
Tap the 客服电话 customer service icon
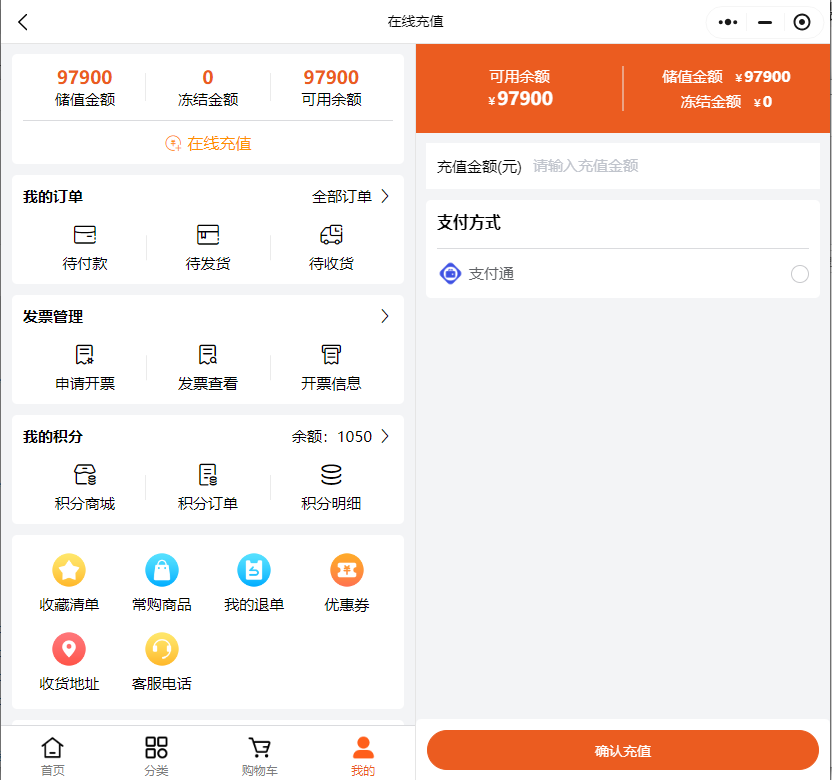coord(162,649)
